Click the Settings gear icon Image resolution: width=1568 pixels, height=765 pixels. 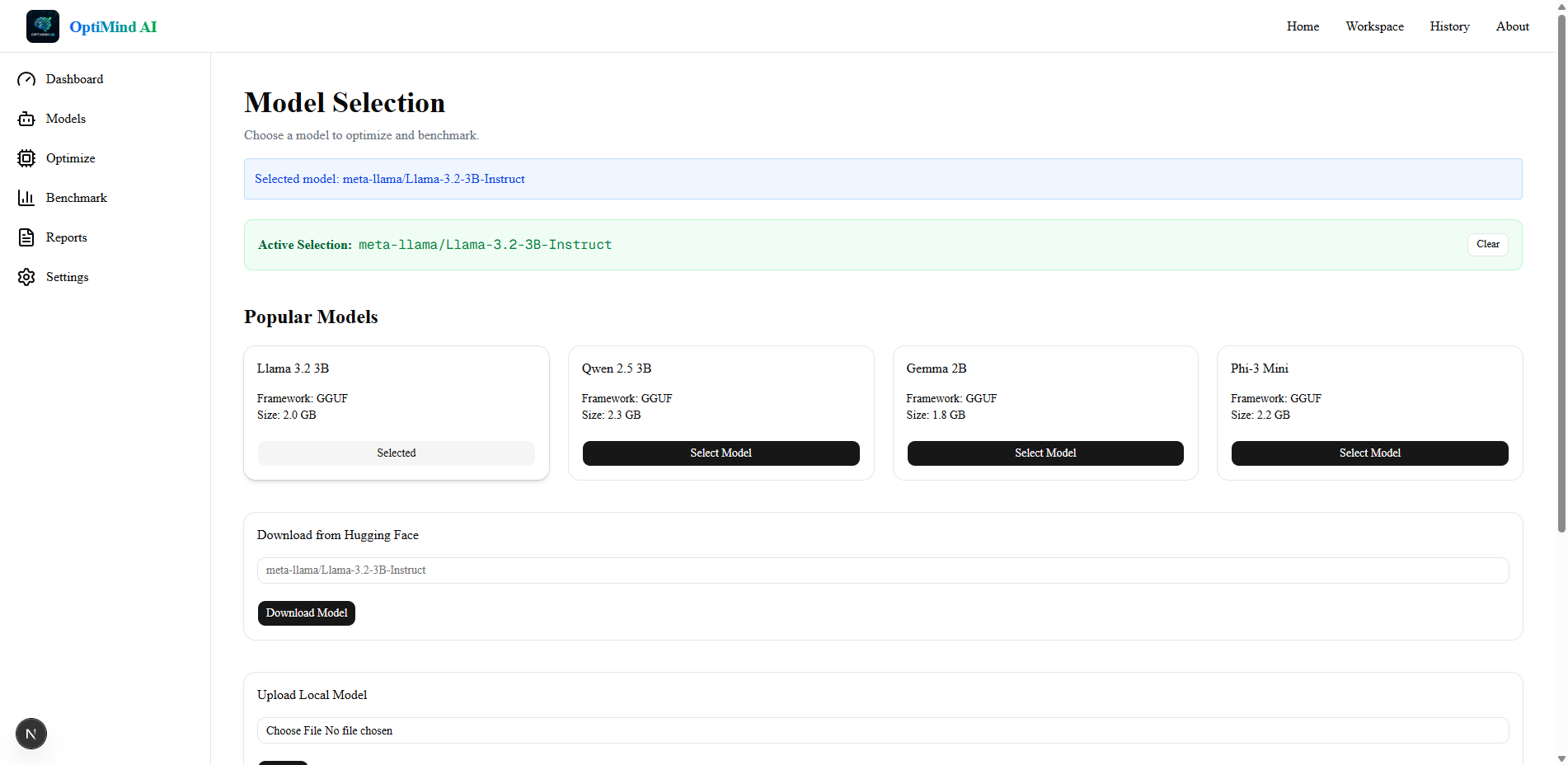[x=26, y=277]
